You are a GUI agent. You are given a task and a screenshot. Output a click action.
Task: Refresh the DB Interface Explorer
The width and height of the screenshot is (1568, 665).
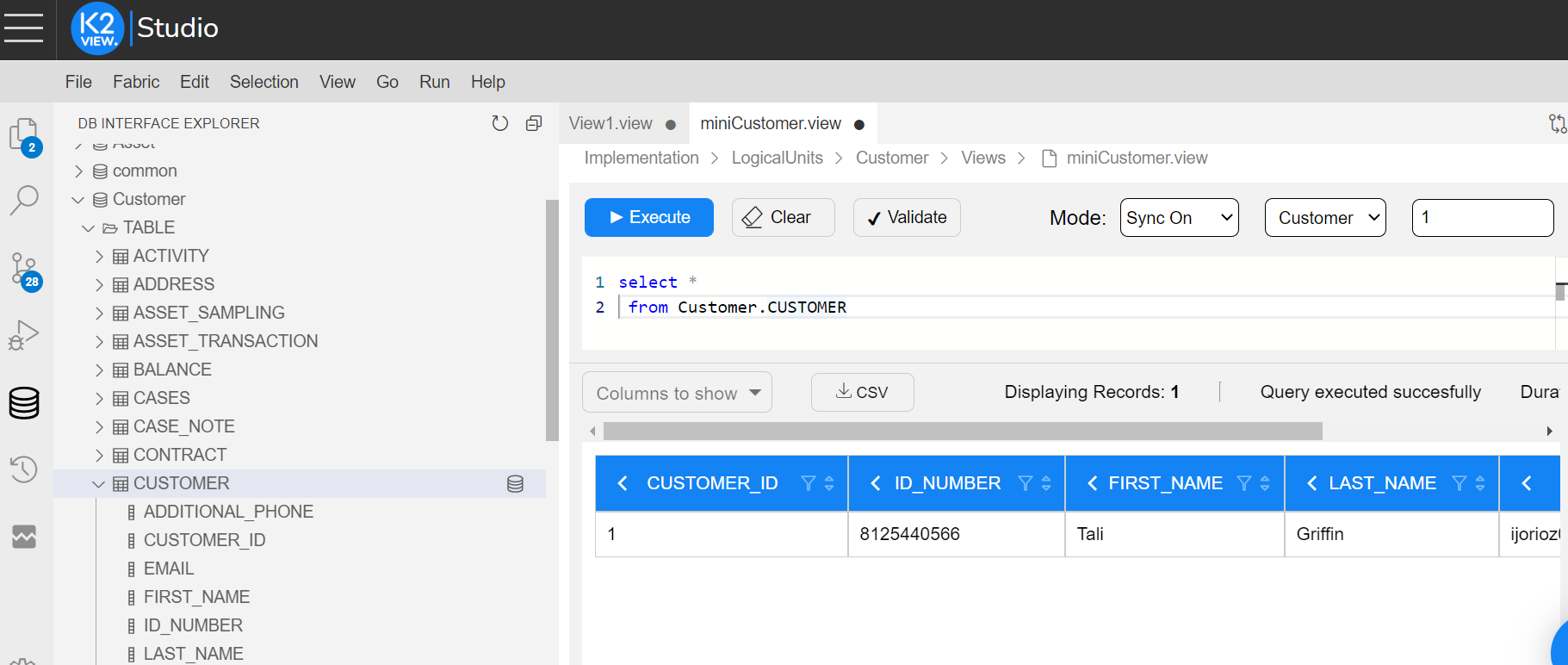(x=499, y=123)
